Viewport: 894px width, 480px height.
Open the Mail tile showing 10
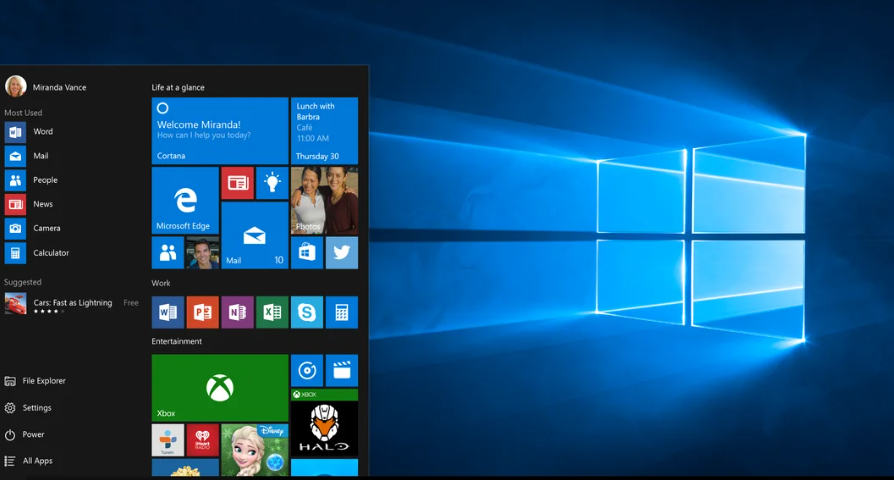[255, 235]
